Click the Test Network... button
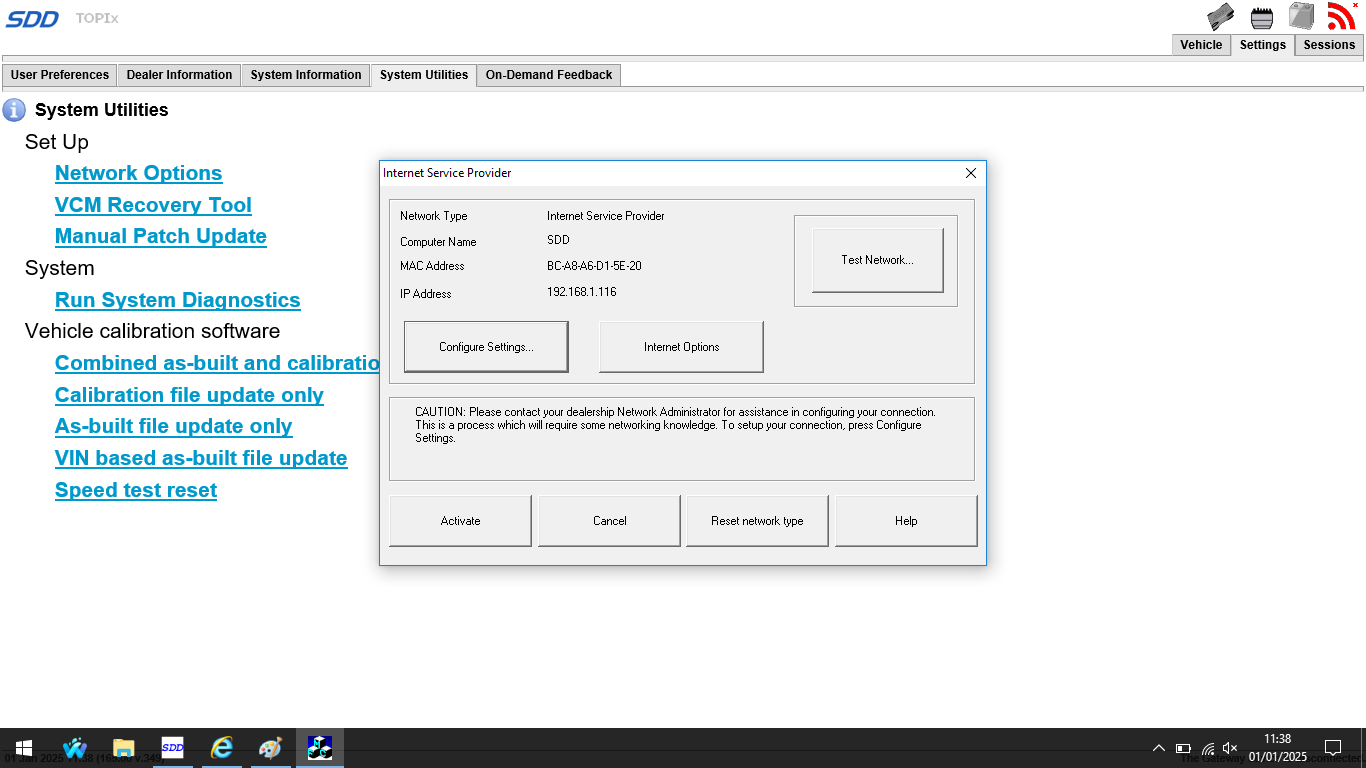 (877, 260)
